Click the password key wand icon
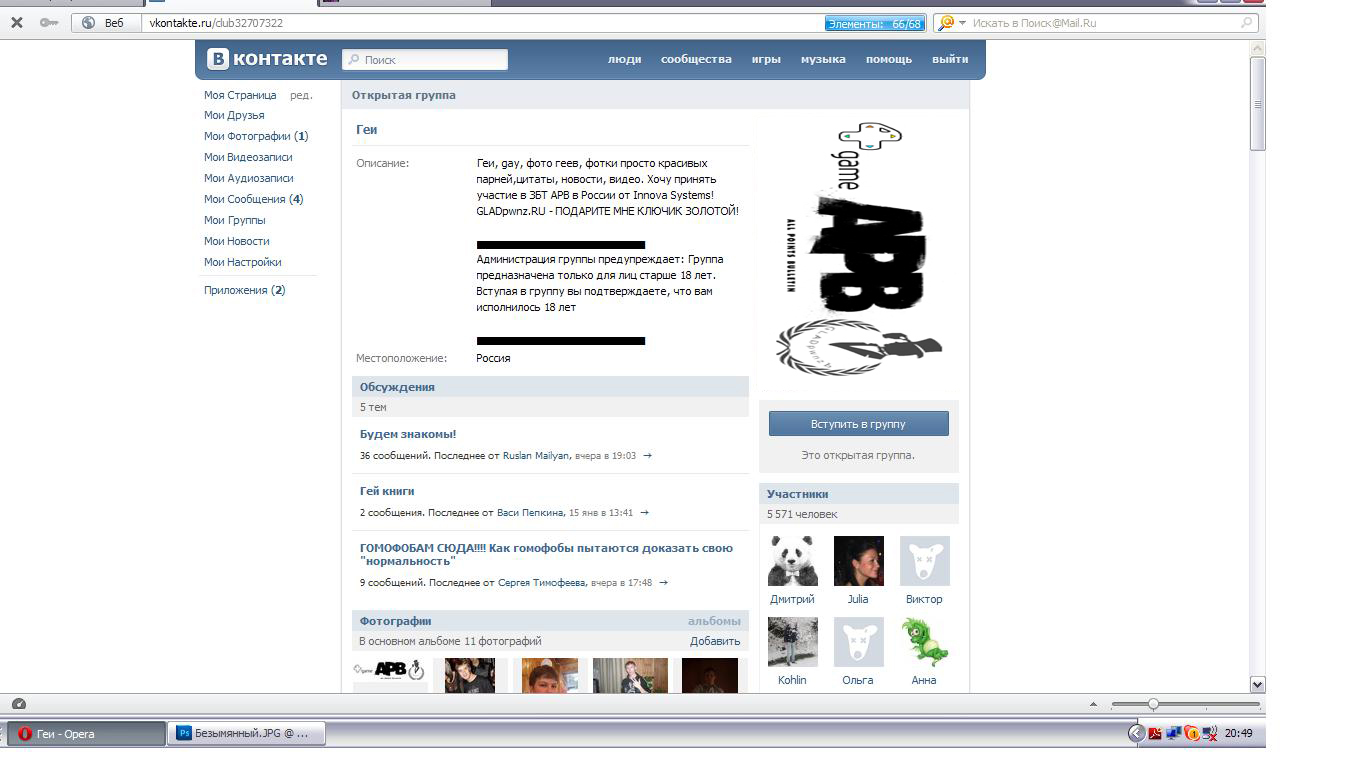This screenshot has width=1366, height=768. point(48,22)
